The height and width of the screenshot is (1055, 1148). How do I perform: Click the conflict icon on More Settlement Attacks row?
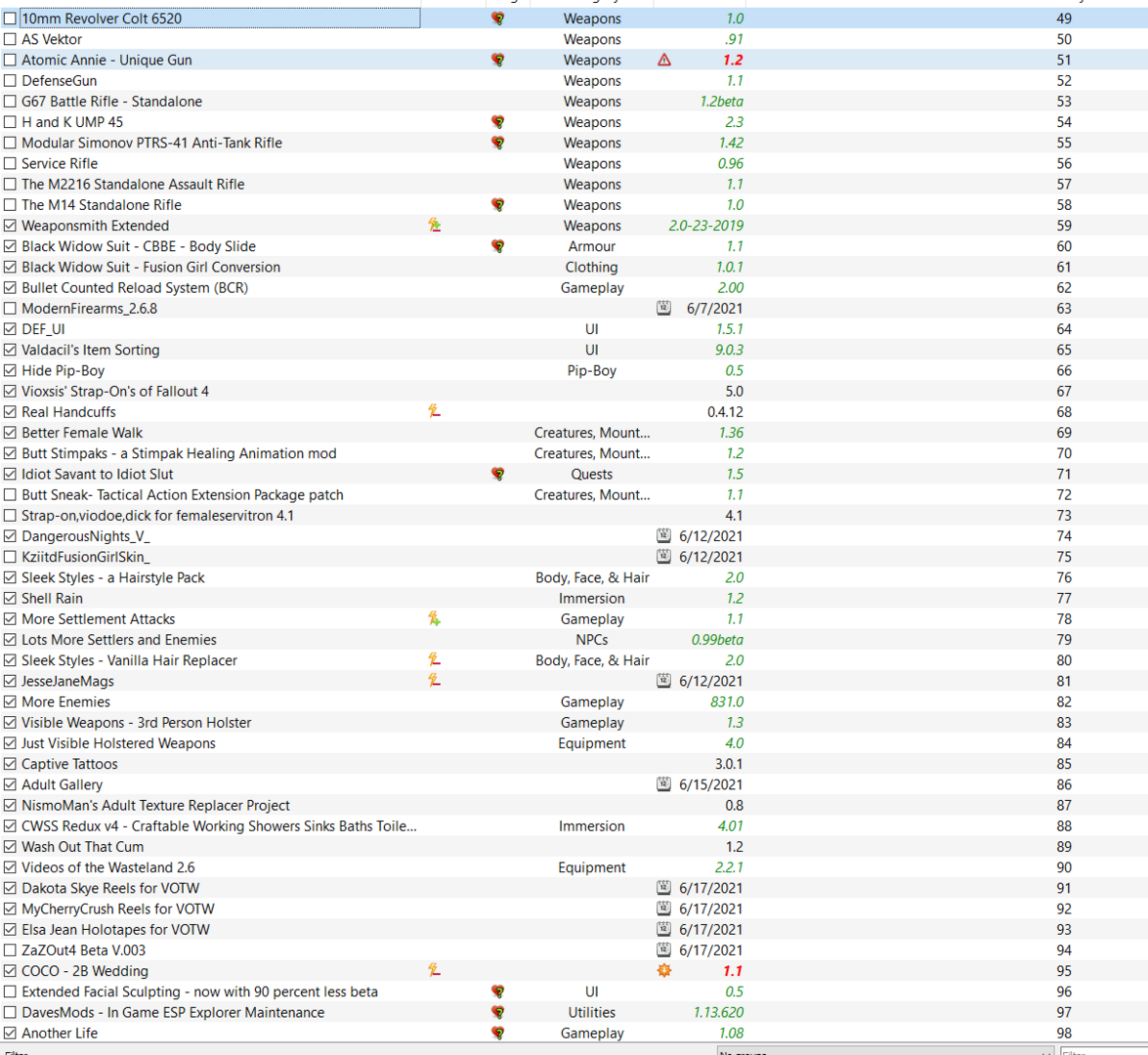pyautogui.click(x=434, y=619)
